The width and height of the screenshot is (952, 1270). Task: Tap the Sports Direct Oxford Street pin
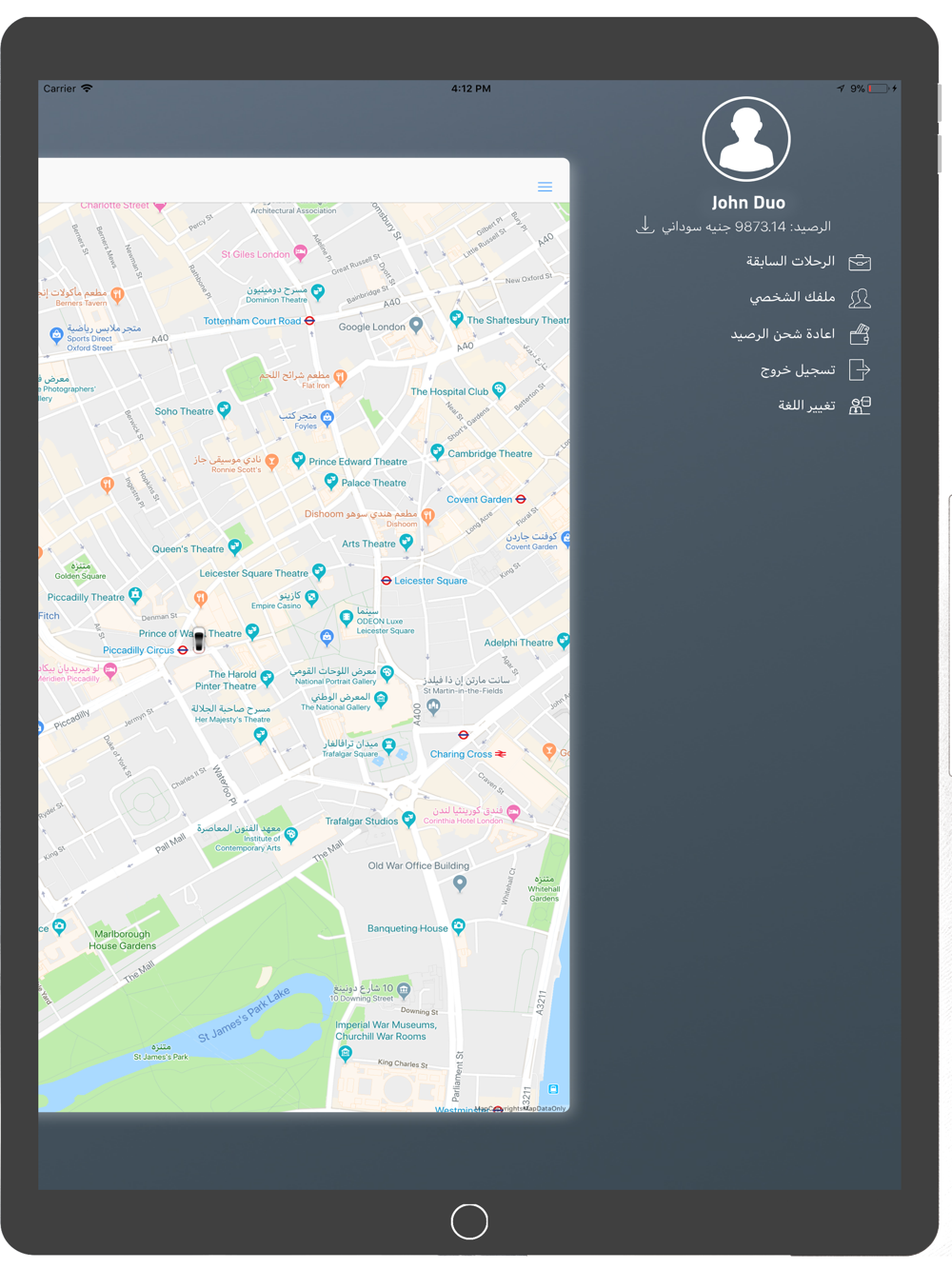pos(56,335)
